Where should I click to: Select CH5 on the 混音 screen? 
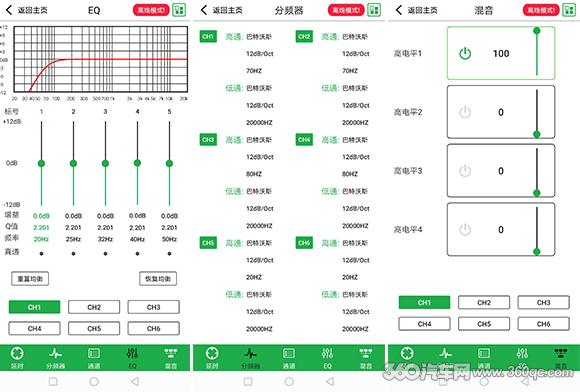[x=484, y=324]
